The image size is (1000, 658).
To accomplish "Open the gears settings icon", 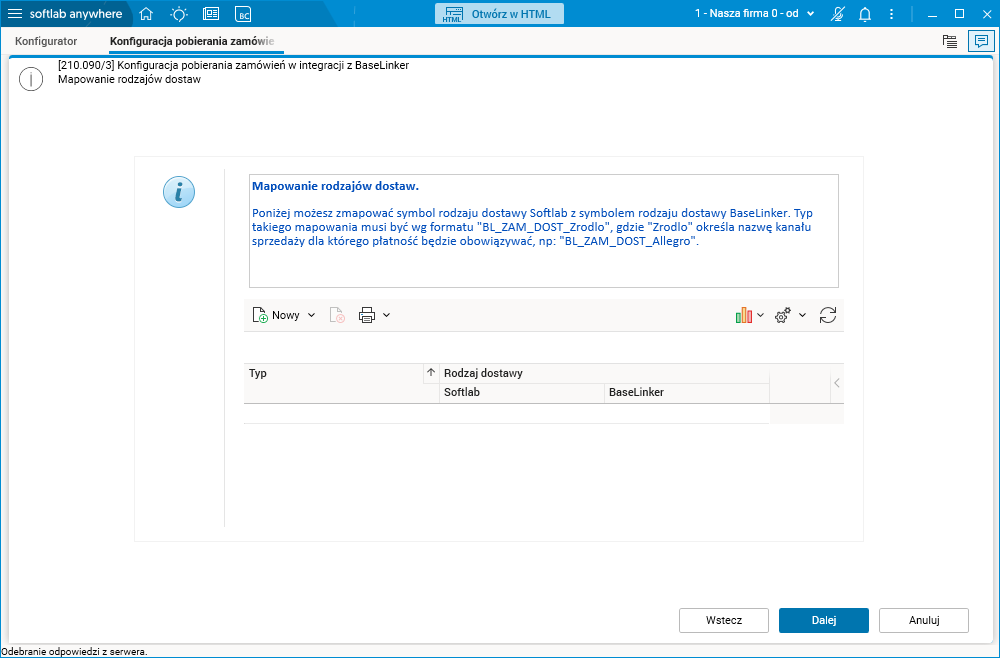I will click(x=783, y=315).
